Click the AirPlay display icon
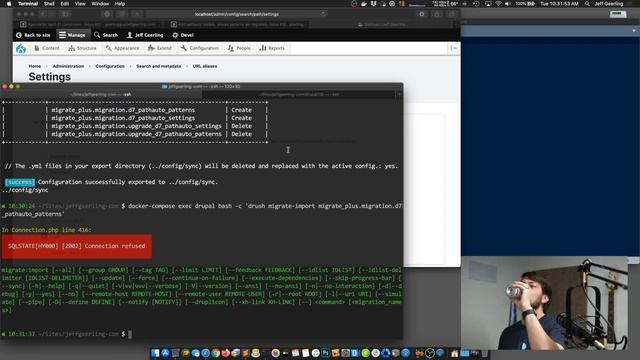The height and width of the screenshot is (360, 640). point(488,4)
